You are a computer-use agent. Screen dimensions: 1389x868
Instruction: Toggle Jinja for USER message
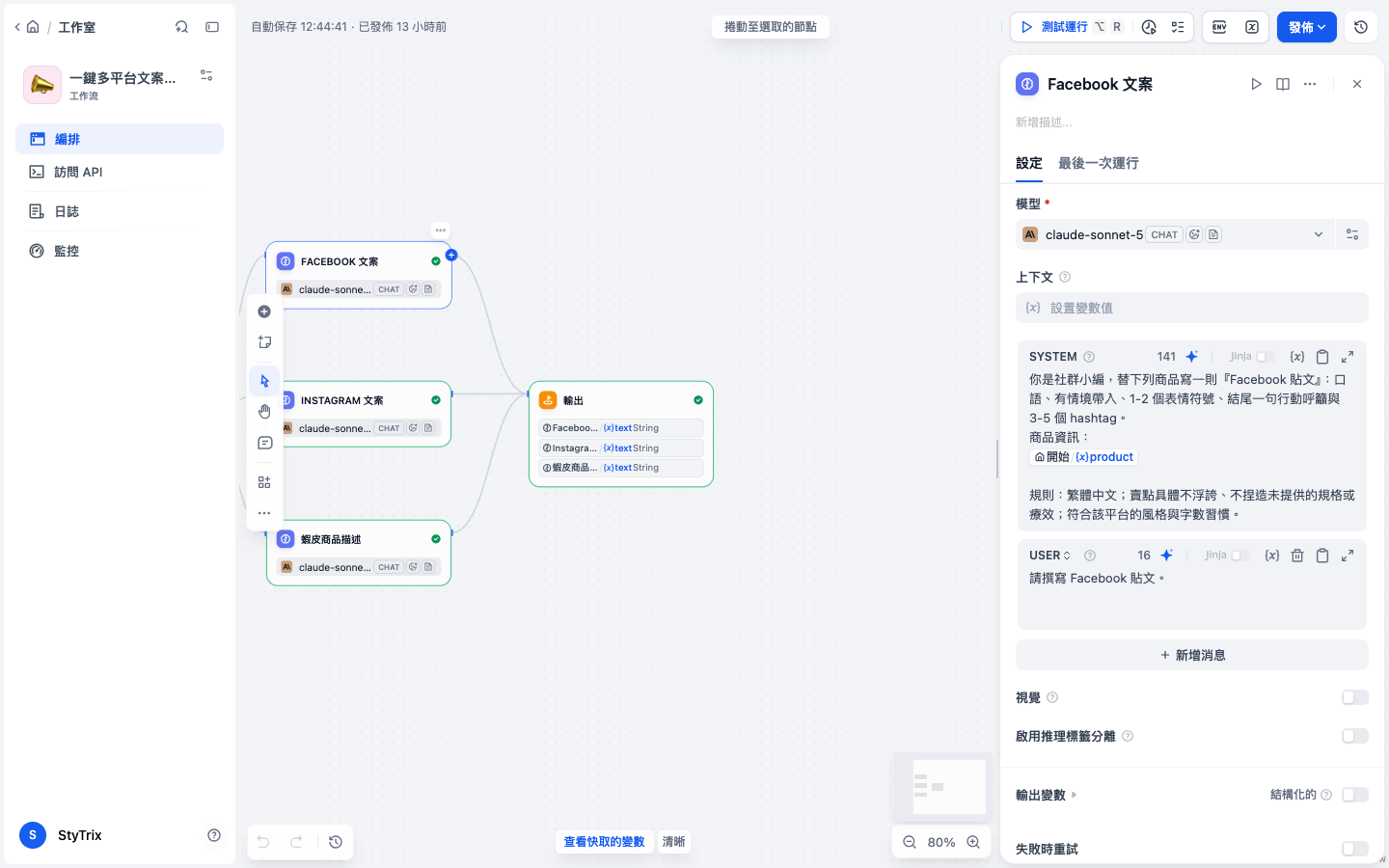click(x=1239, y=555)
